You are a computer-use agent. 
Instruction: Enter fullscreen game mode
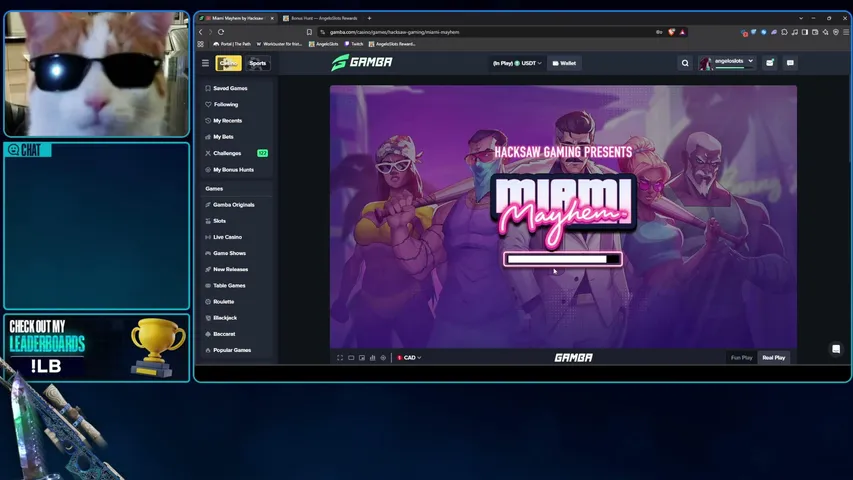340,358
